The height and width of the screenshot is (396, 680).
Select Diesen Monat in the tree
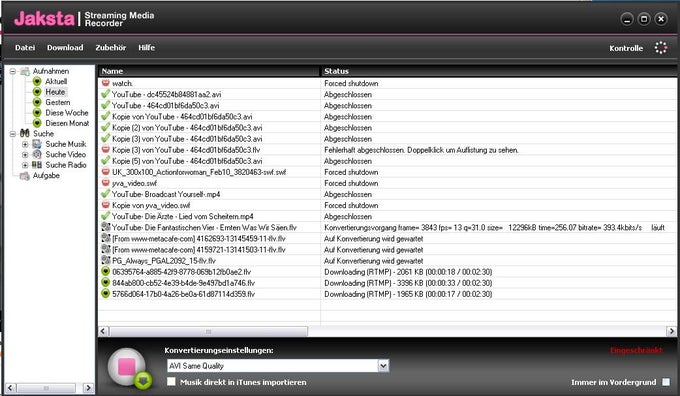67,123
